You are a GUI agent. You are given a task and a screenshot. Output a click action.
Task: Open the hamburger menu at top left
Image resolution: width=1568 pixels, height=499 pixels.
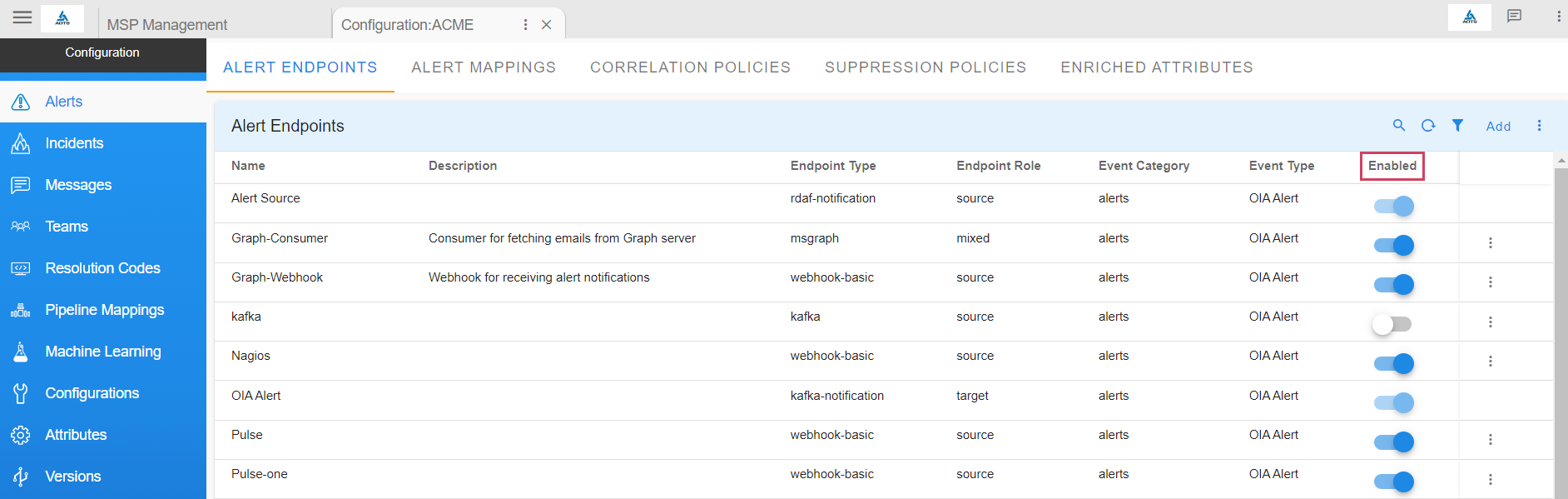coord(22,17)
